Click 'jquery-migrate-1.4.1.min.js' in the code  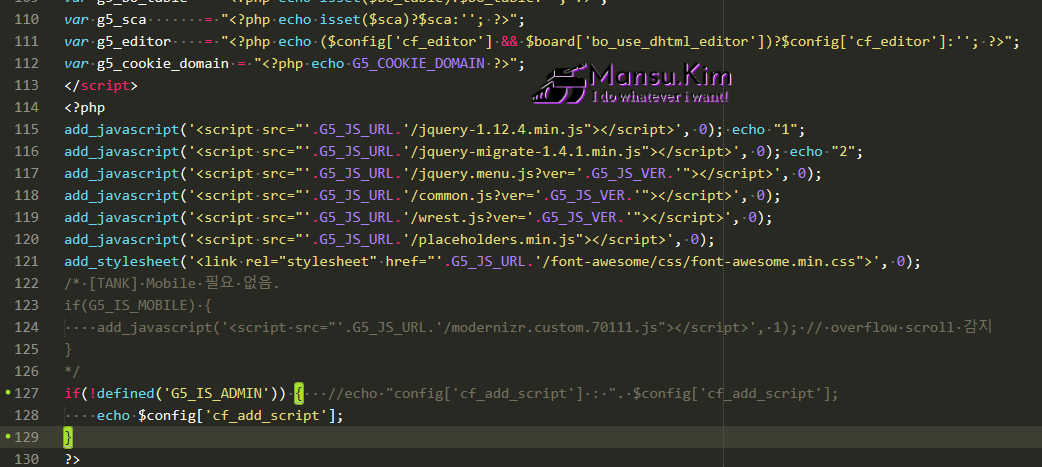(x=530, y=151)
